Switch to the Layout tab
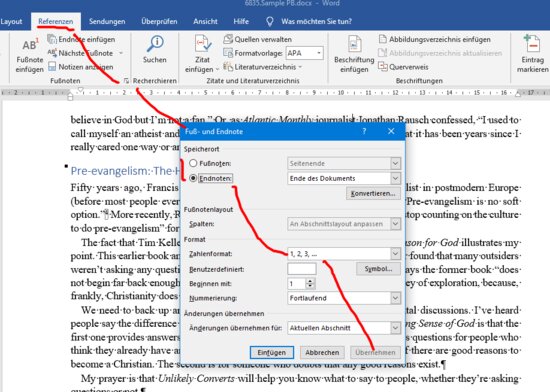Viewport: 550px width, 392px height. click(11, 22)
